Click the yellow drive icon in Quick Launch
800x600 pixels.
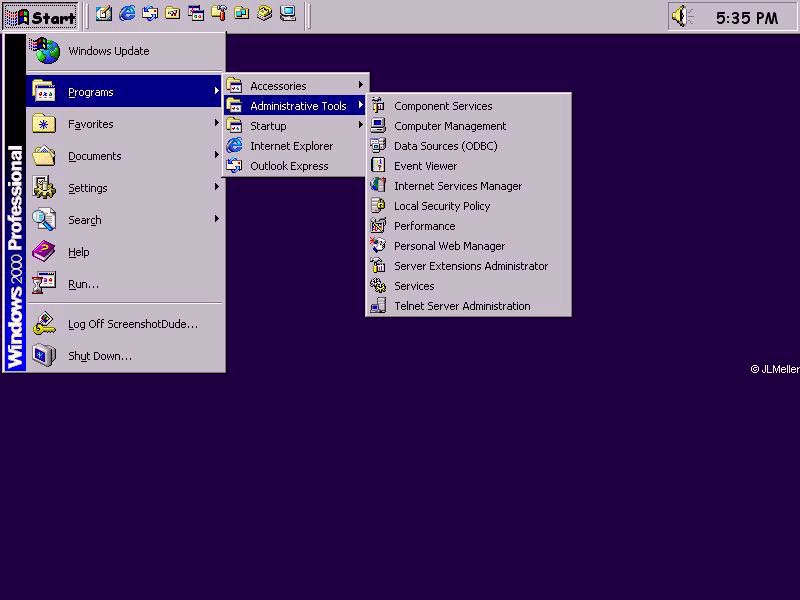265,14
